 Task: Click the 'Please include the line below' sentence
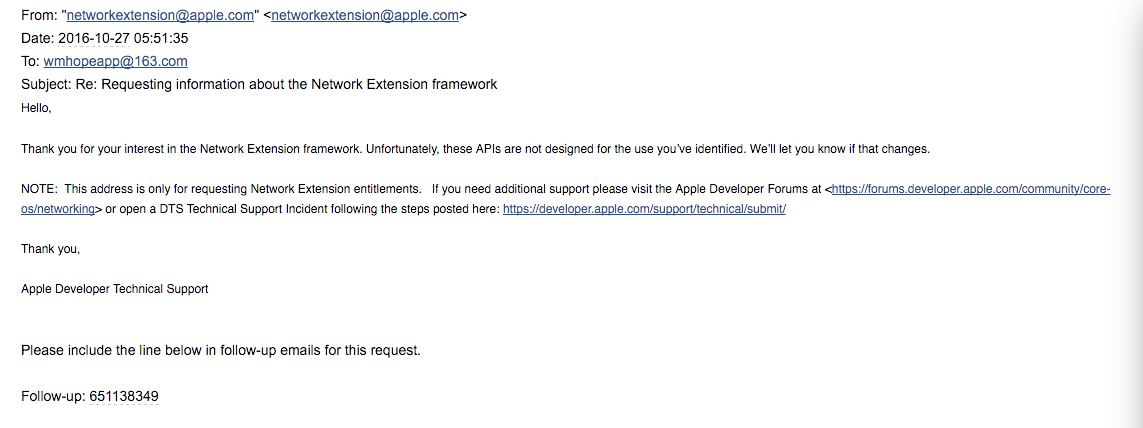point(221,351)
